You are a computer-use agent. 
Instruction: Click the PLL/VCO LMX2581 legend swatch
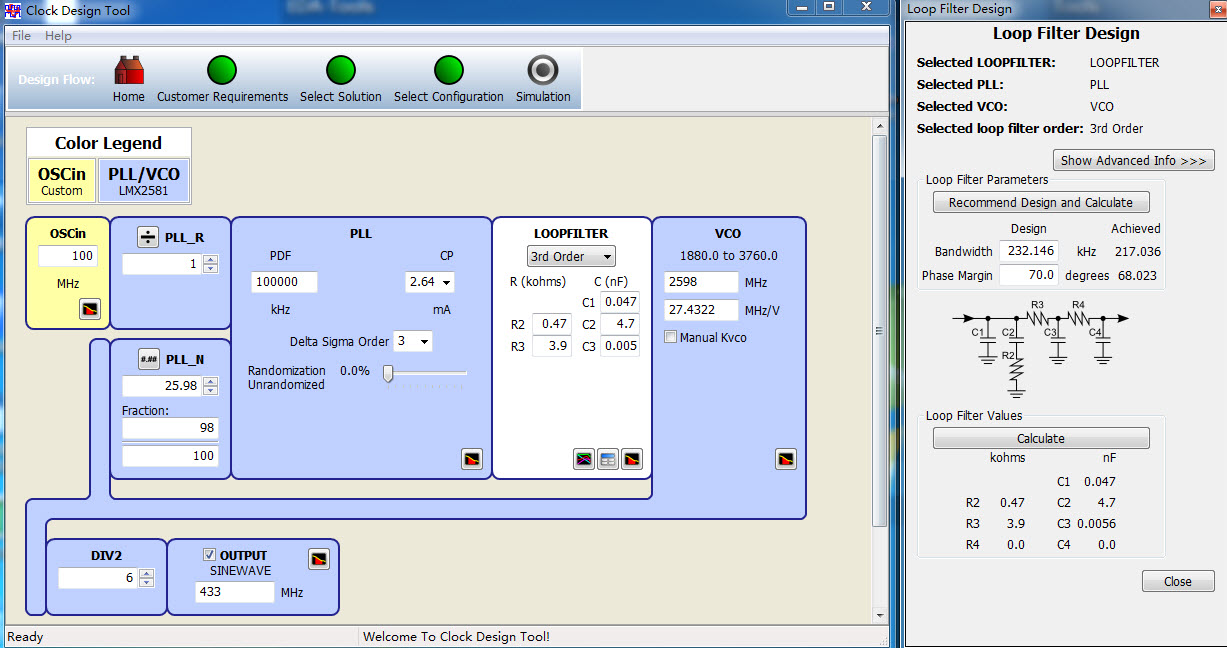point(143,181)
